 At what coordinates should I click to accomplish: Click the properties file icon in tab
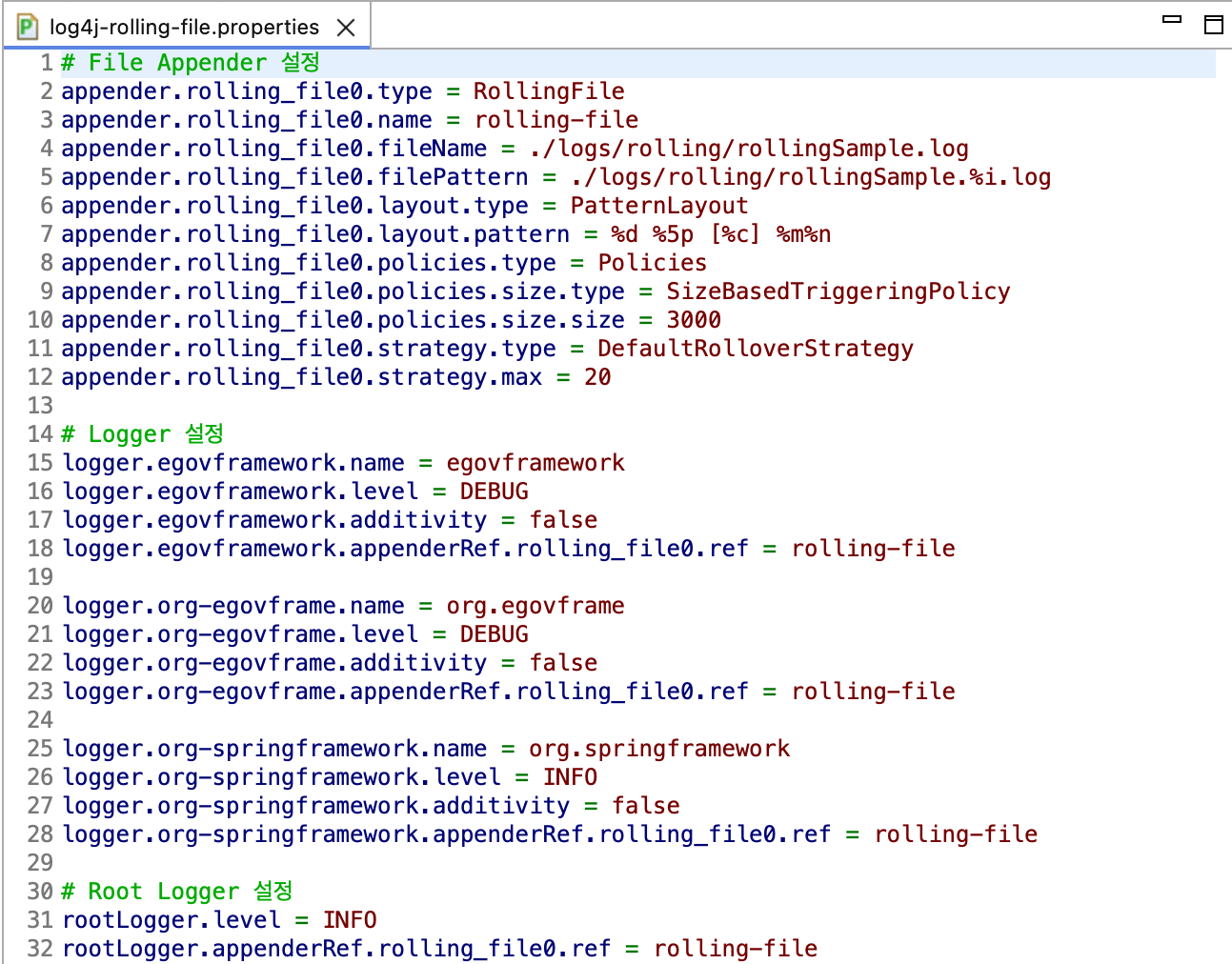click(x=28, y=27)
